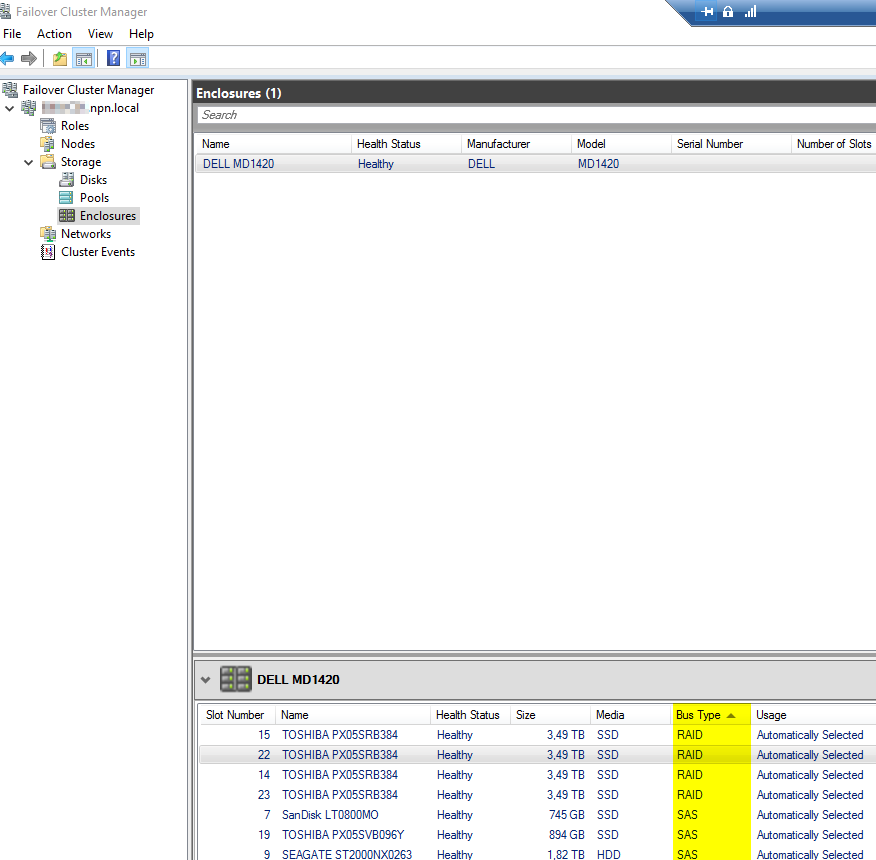Sort enclosures by Health Status column
The height and width of the screenshot is (860, 876).
pos(389,144)
